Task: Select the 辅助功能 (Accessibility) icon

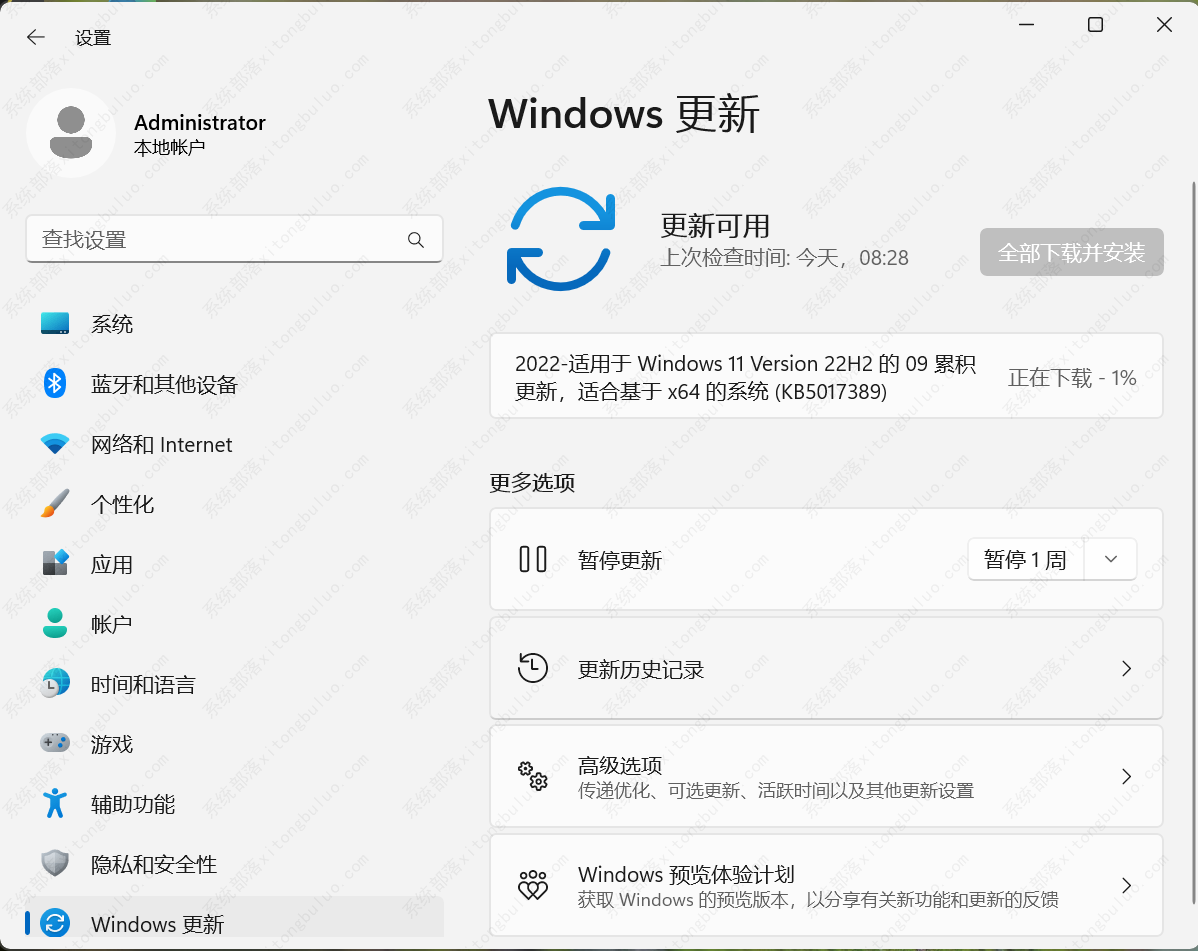Action: [x=57, y=804]
